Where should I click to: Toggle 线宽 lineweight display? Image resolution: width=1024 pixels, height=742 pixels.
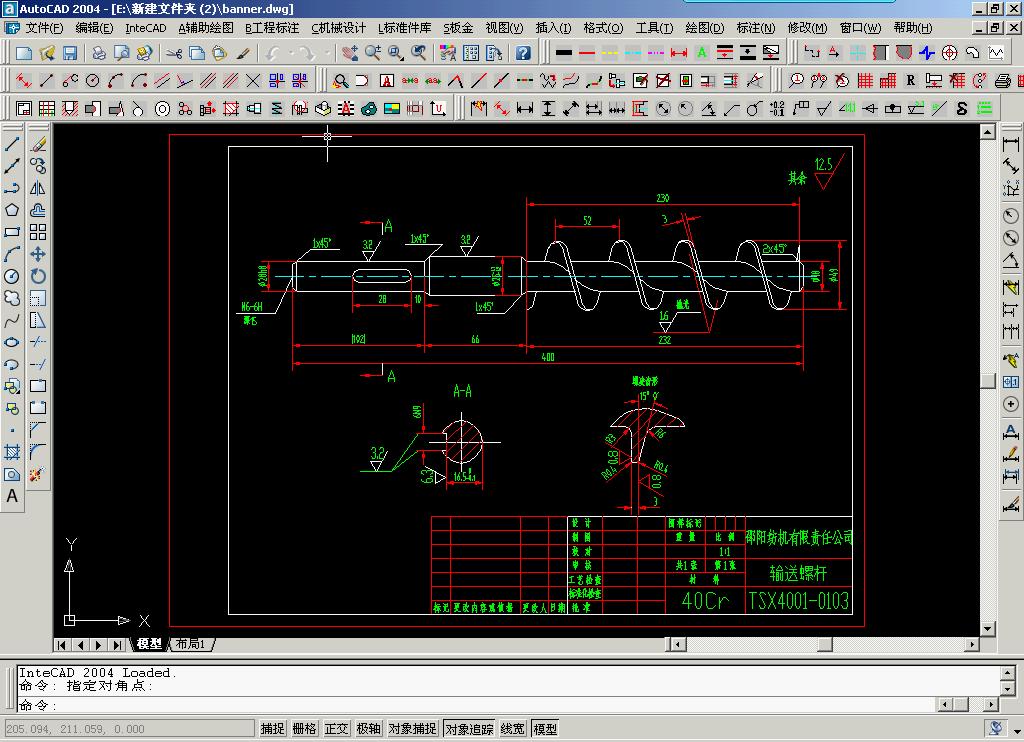513,728
